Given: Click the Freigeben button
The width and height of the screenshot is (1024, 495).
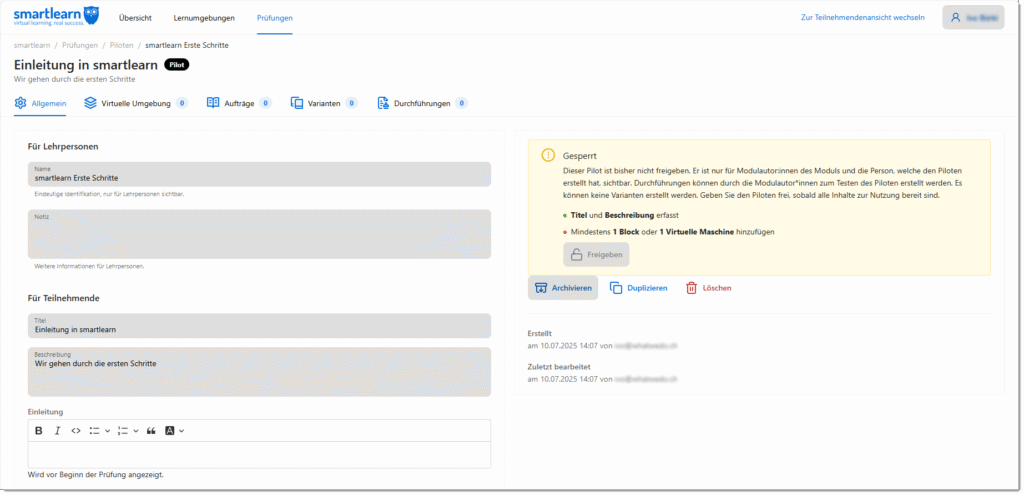Looking at the screenshot, I should click(x=596, y=255).
